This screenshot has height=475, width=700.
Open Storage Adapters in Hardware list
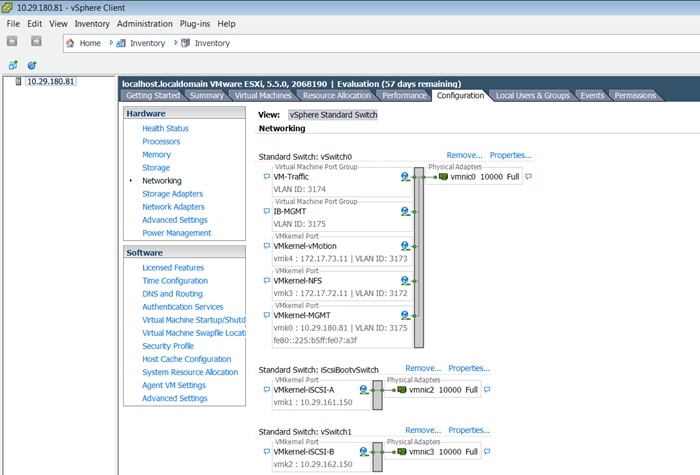pos(172,194)
